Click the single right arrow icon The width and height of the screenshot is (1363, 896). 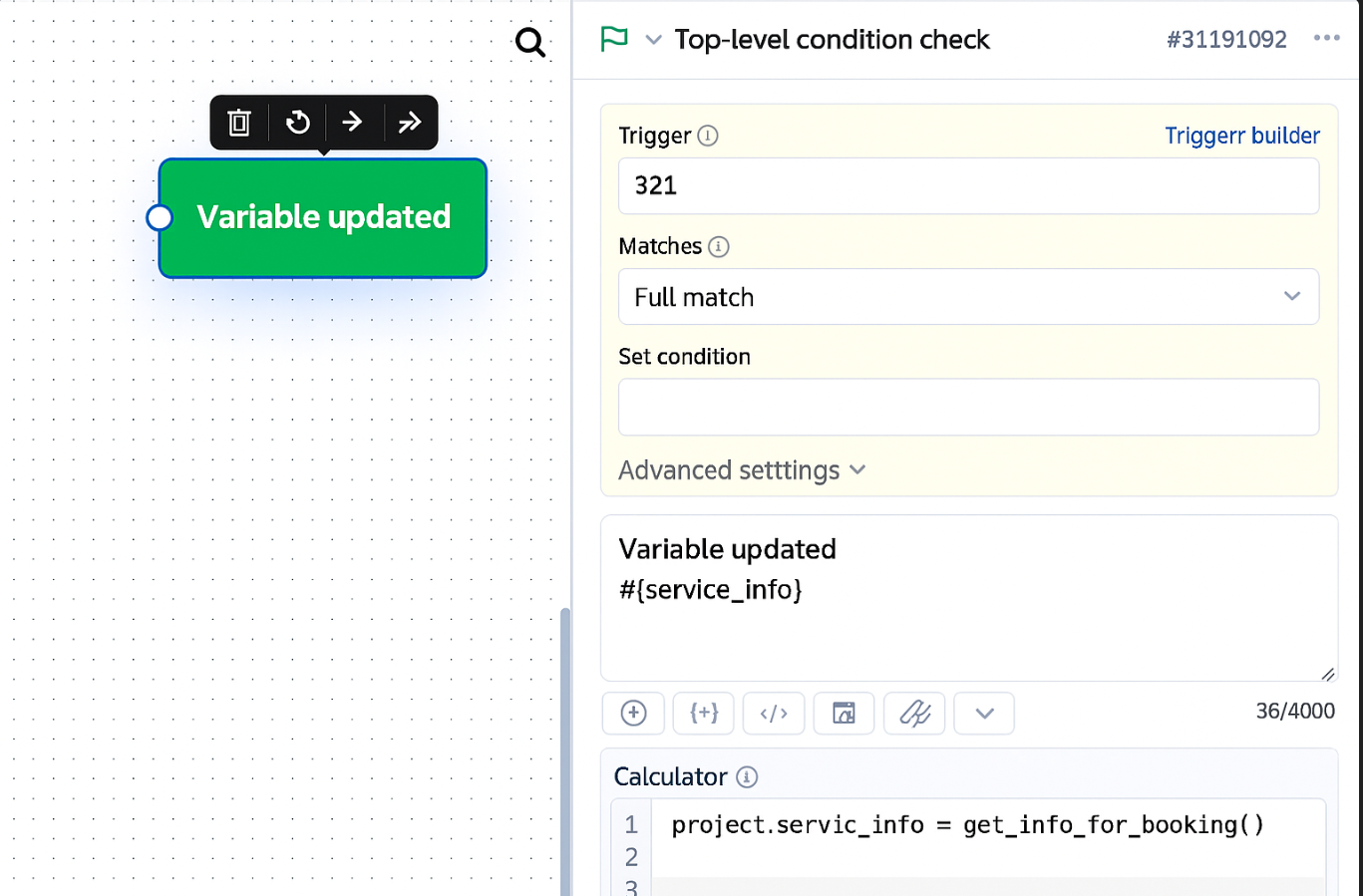352,123
